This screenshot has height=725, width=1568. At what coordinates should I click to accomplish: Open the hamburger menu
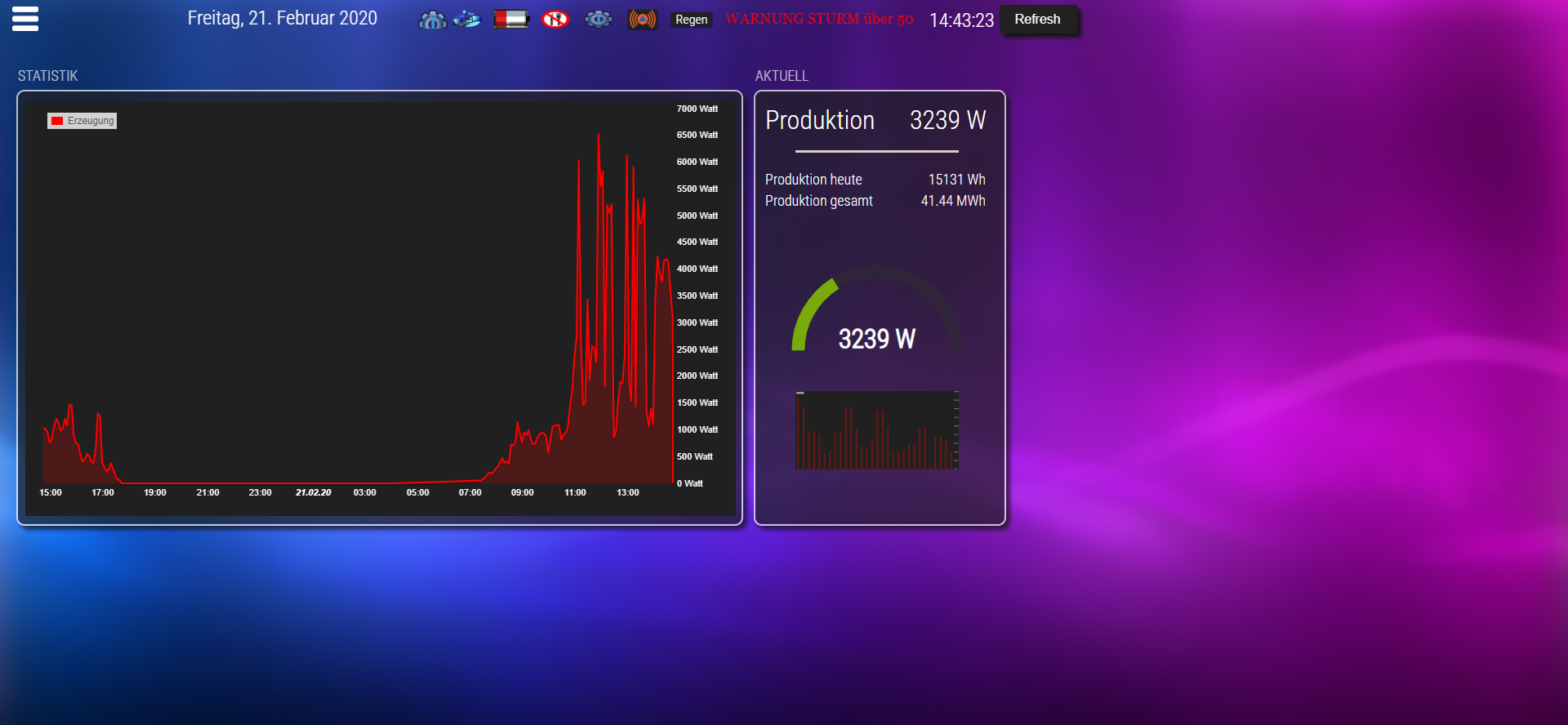click(x=25, y=18)
